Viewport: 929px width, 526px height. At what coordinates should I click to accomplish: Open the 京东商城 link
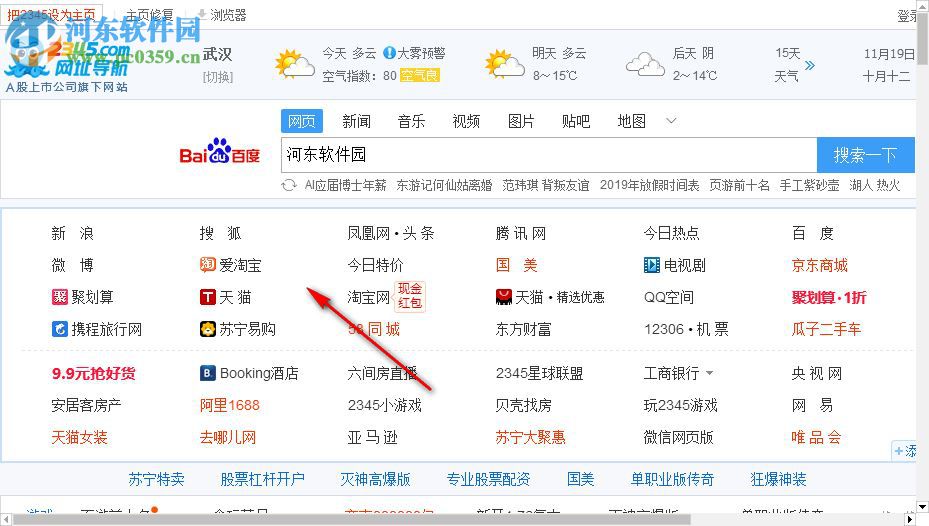[x=820, y=265]
